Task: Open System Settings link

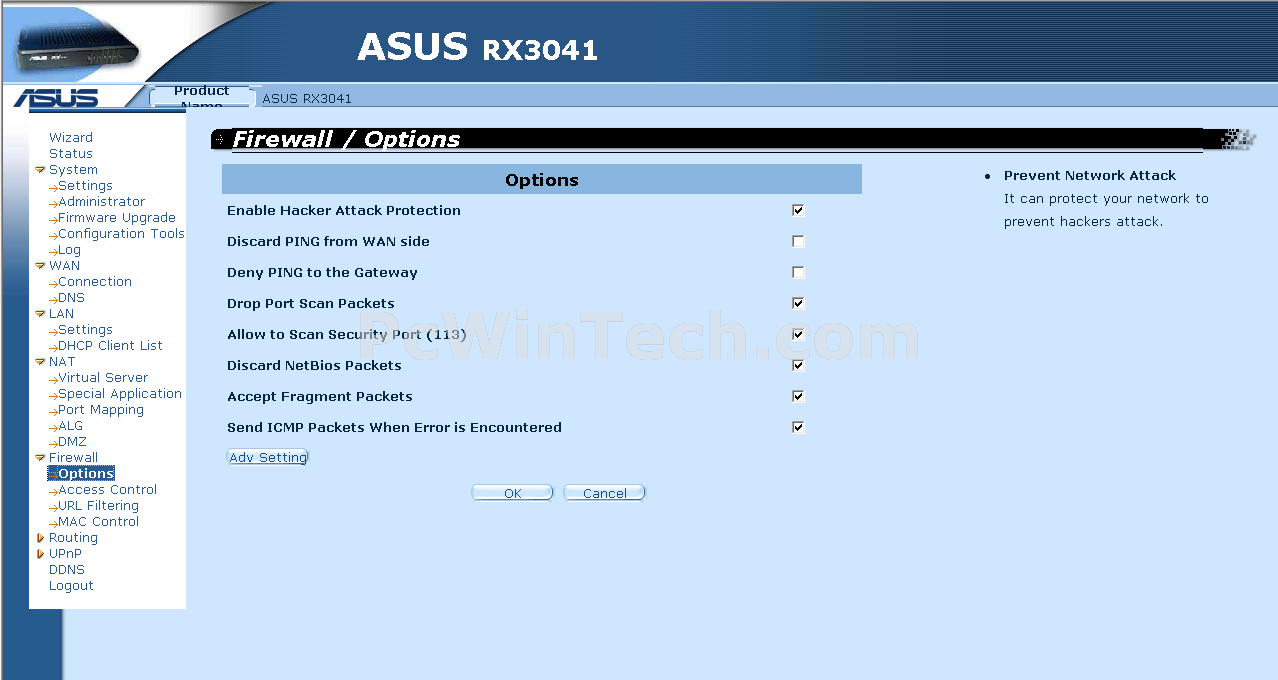Action: pos(85,186)
